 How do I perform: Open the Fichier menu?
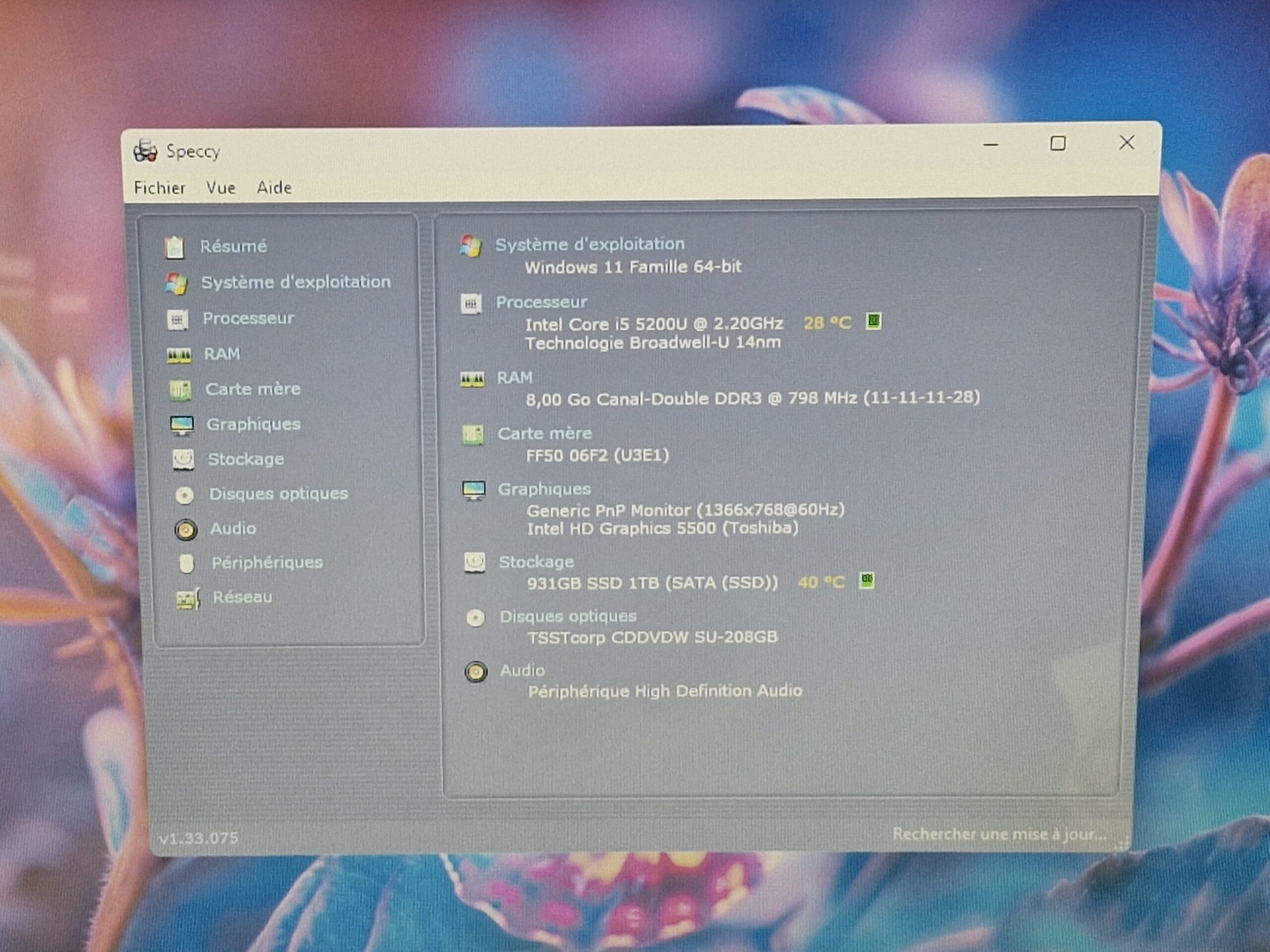[x=160, y=188]
